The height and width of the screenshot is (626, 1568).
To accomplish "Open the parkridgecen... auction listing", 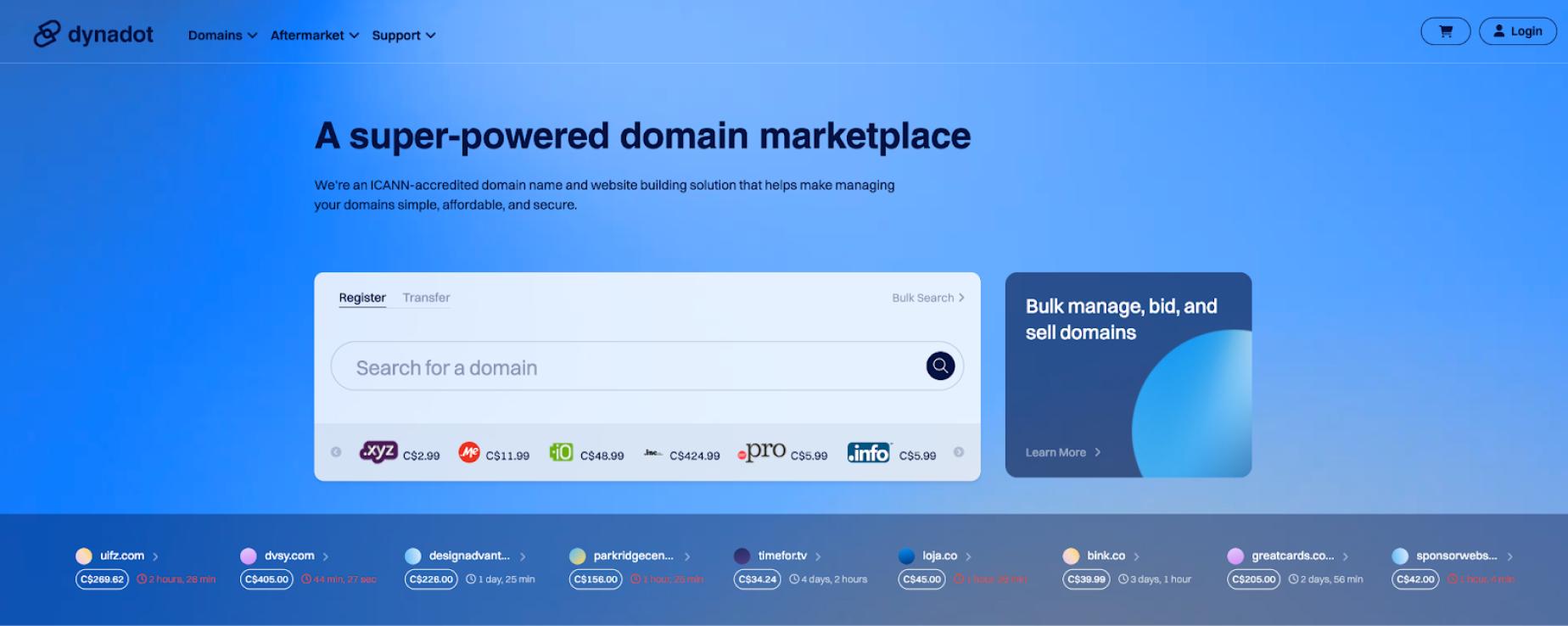I will coord(633,556).
